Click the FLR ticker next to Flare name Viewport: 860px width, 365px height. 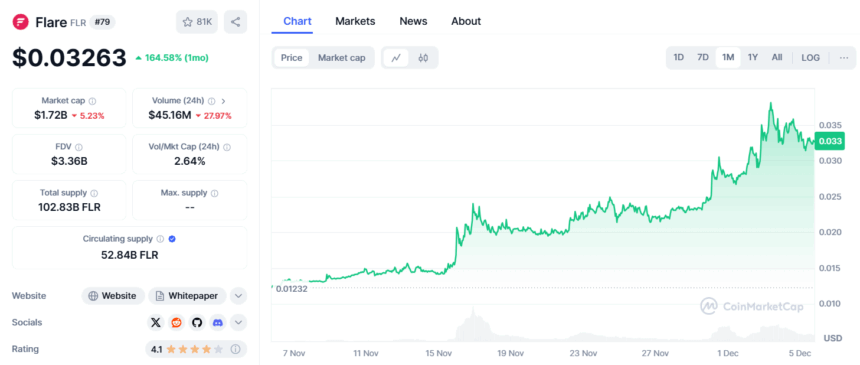pyautogui.click(x=78, y=23)
